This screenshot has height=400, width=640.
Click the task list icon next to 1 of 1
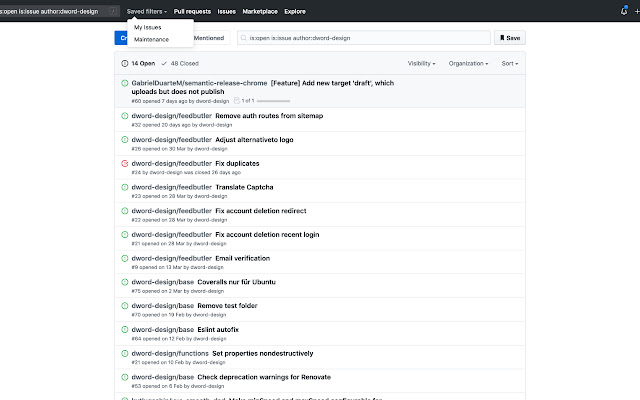coord(236,101)
